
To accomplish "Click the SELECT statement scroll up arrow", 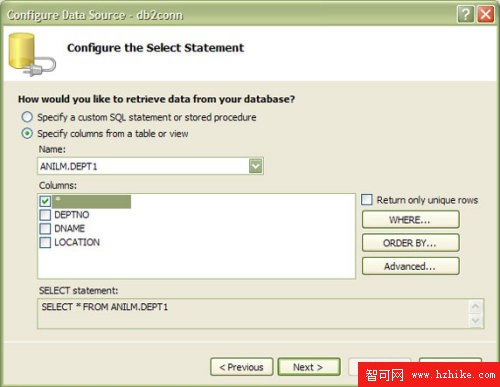I will tap(475, 307).
